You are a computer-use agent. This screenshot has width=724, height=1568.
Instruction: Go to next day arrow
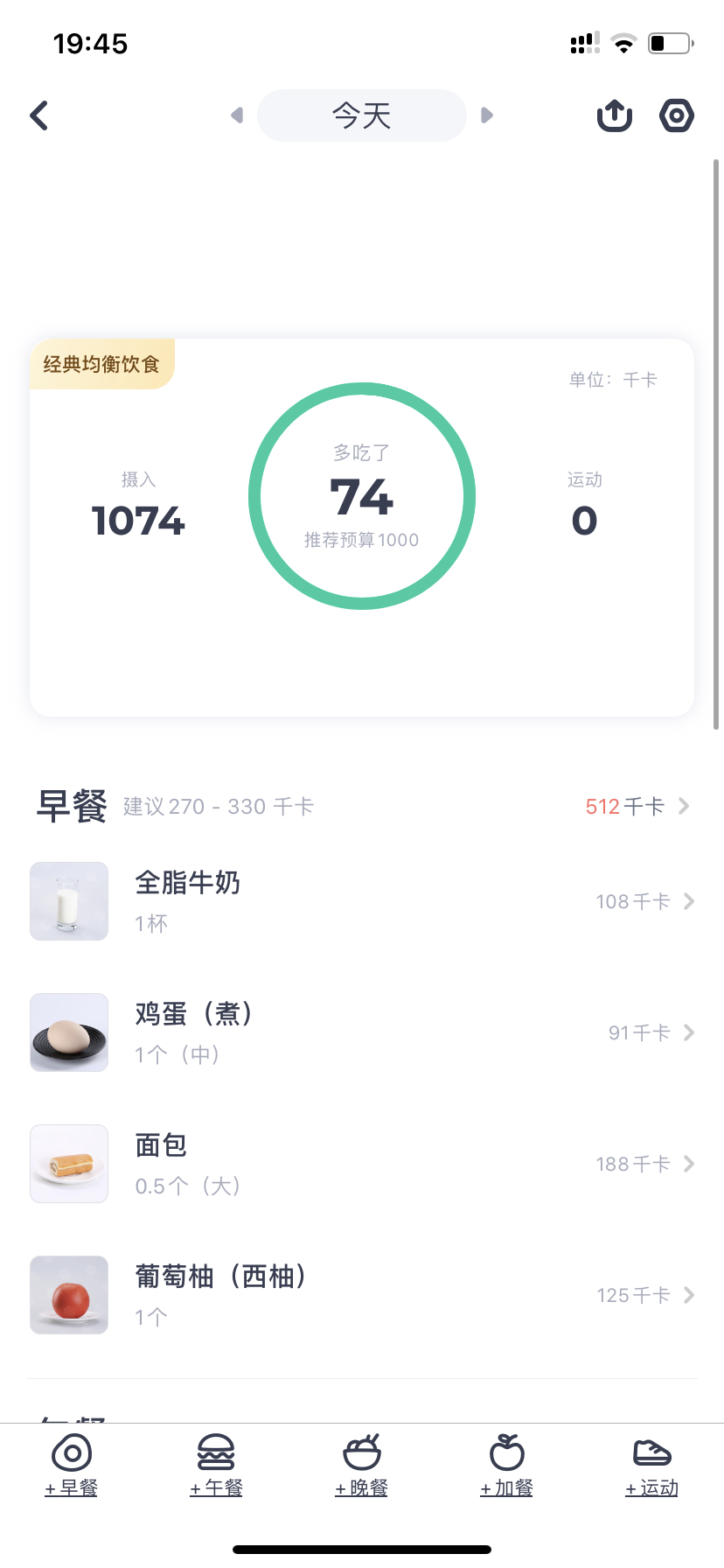[487, 115]
